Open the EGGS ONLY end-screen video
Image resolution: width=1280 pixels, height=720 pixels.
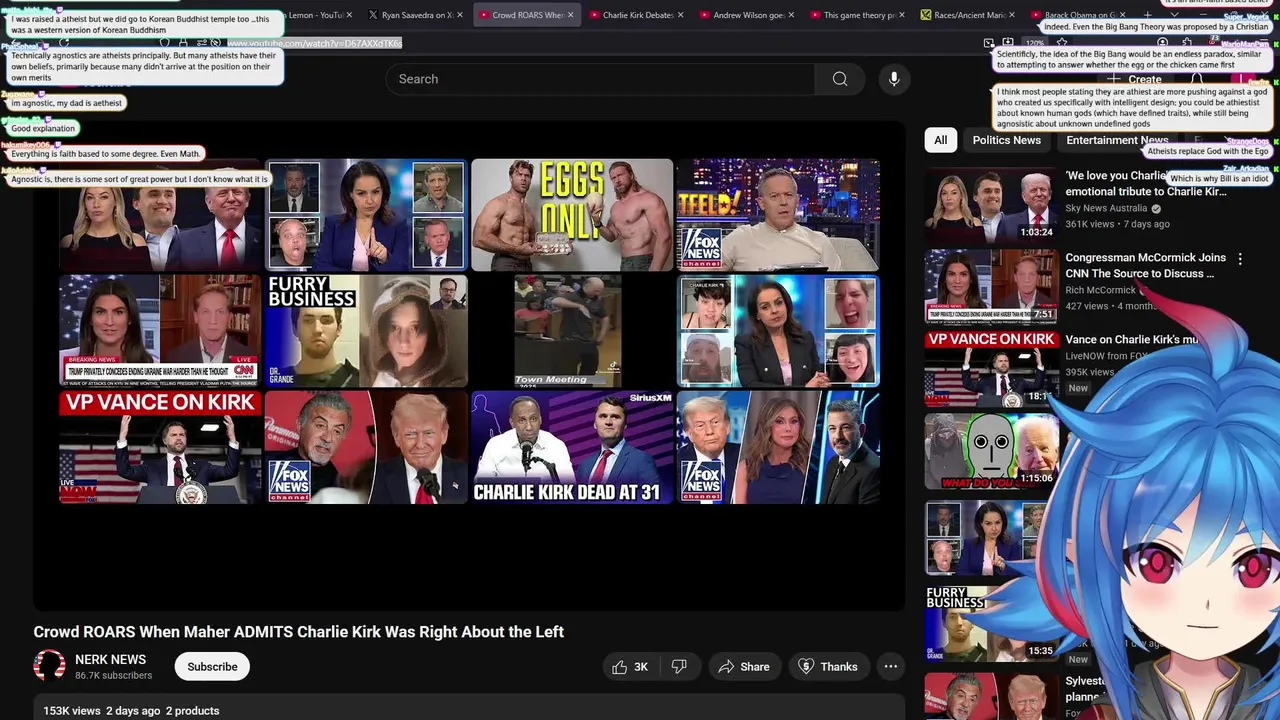pyautogui.click(x=572, y=215)
